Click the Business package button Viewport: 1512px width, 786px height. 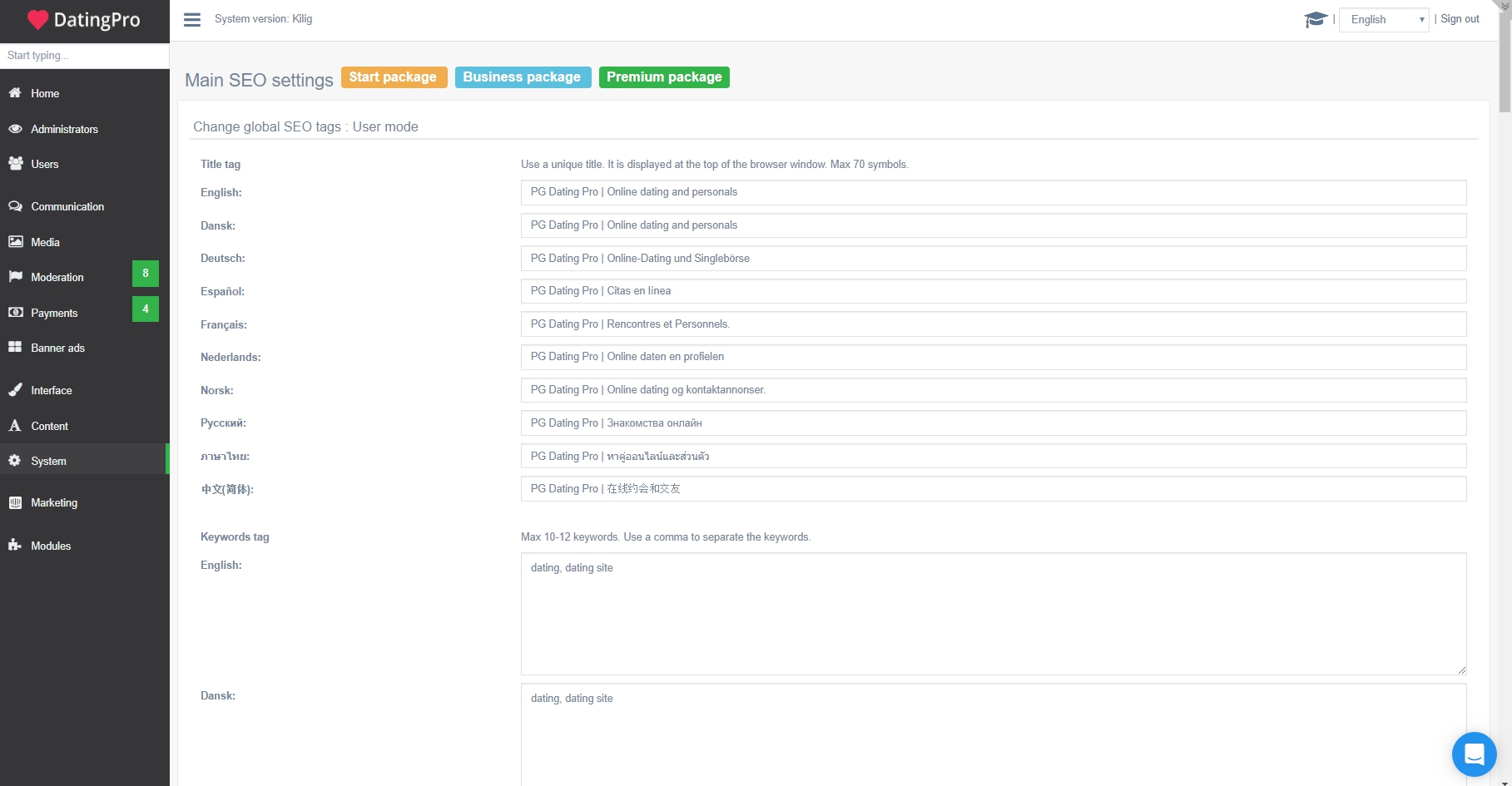tap(523, 77)
